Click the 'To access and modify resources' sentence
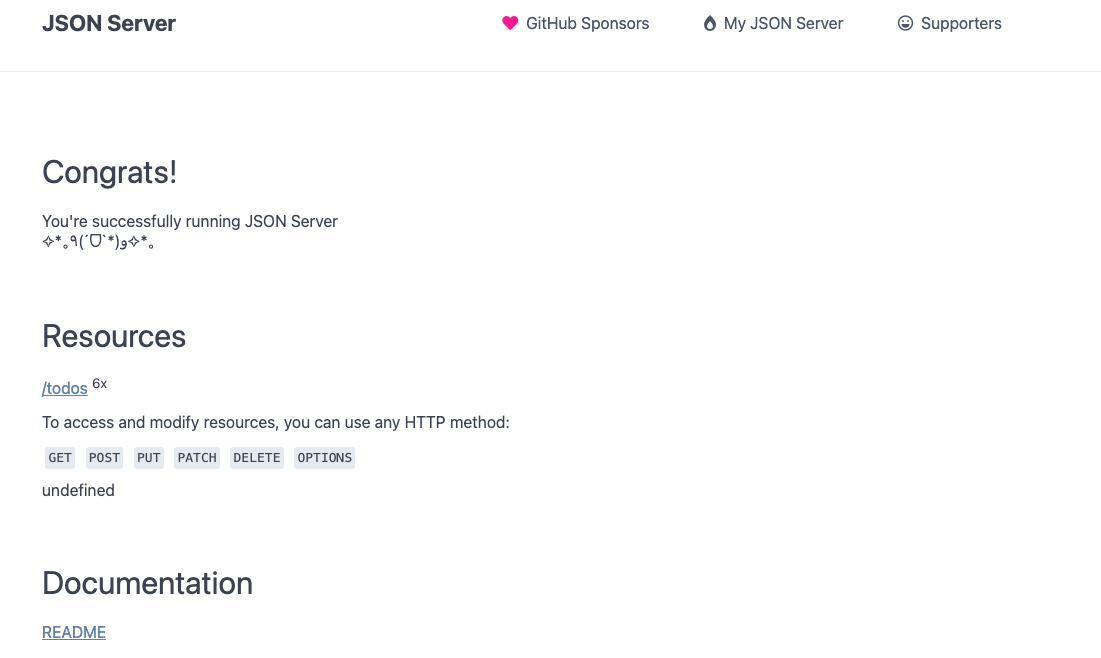The width and height of the screenshot is (1101, 658). (x=276, y=422)
